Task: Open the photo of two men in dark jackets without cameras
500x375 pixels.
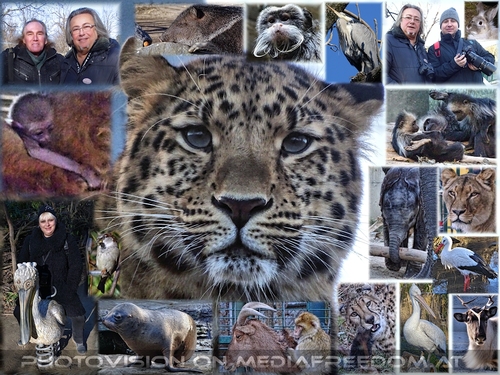Action: click(x=60, y=44)
